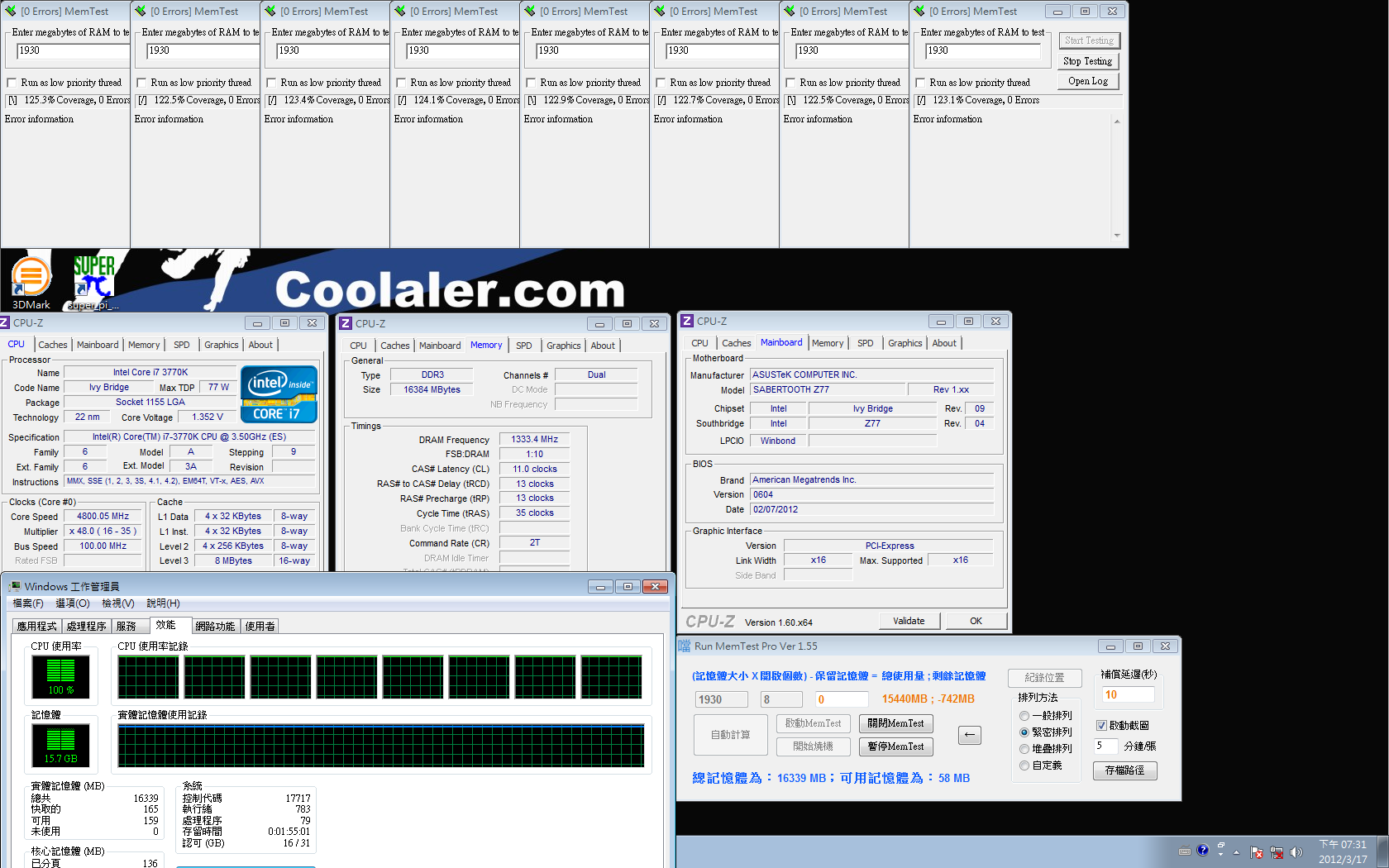This screenshot has height=868, width=1389.
Task: Open the 選項(O) menu in Task Manager
Action: click(x=73, y=603)
